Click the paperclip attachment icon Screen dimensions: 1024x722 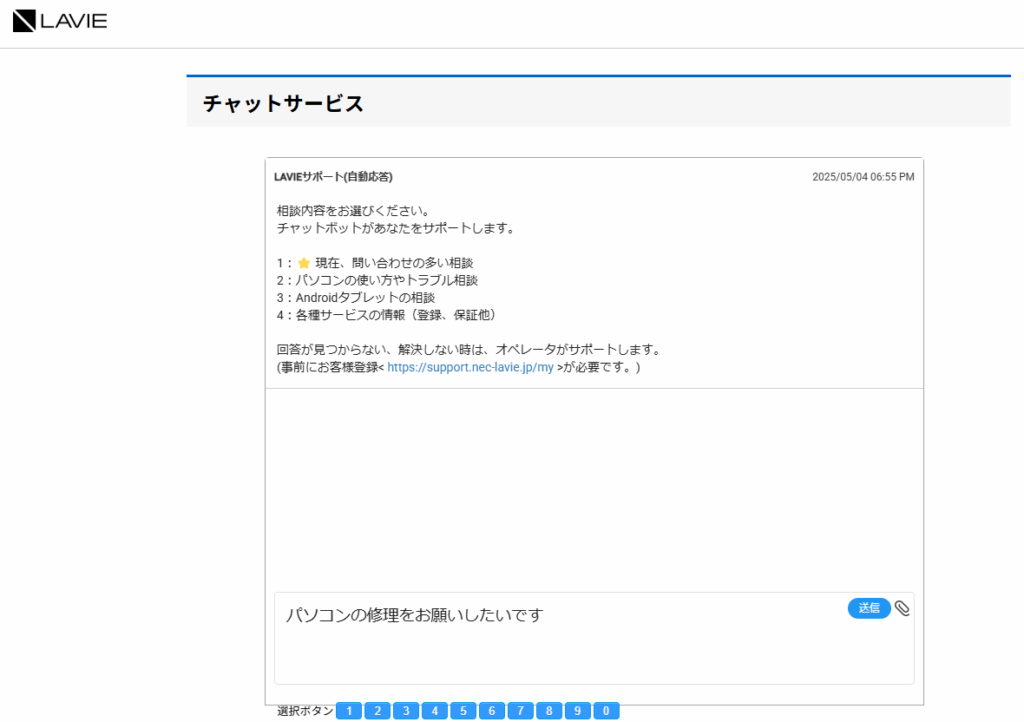click(903, 608)
